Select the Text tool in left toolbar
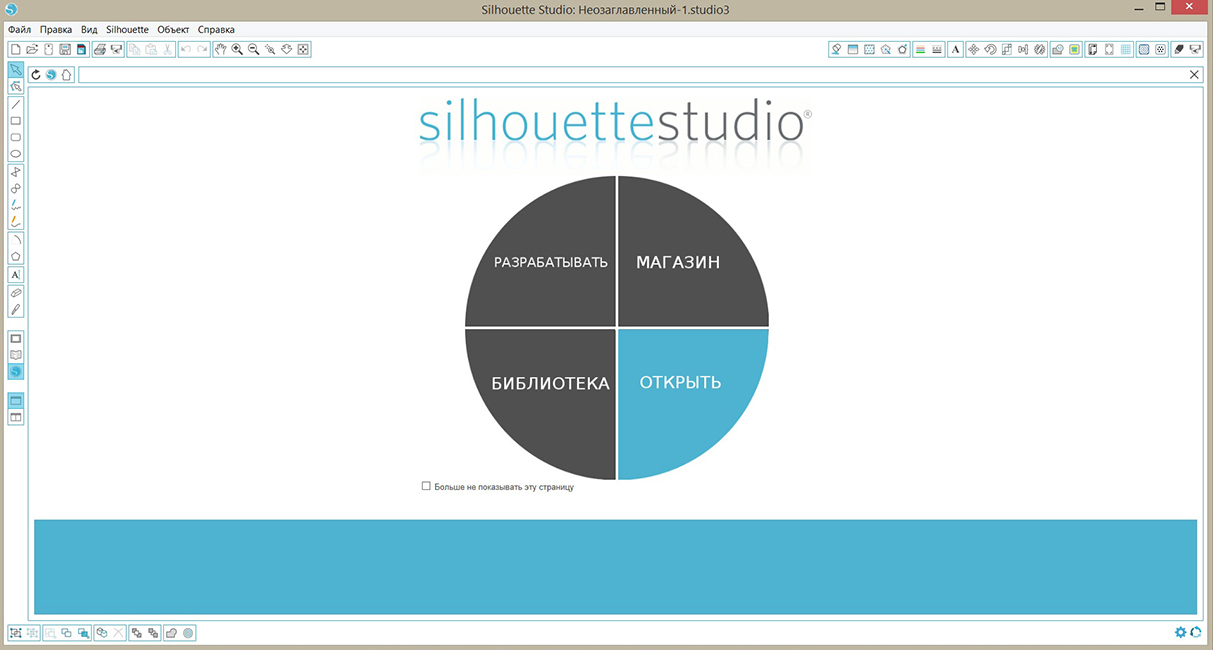 (x=16, y=274)
